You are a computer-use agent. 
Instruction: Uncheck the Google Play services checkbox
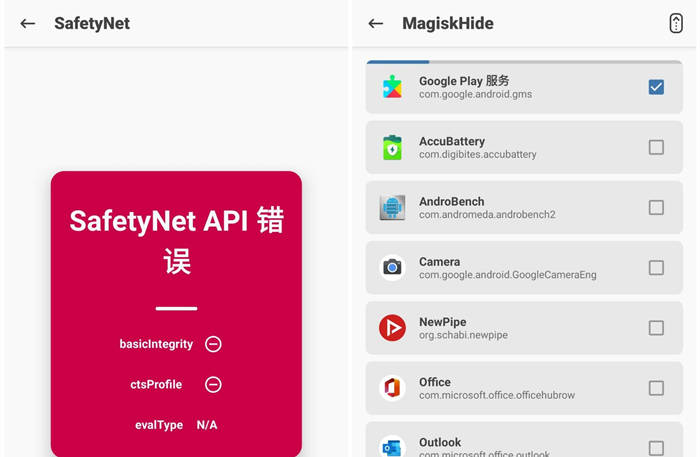656,87
